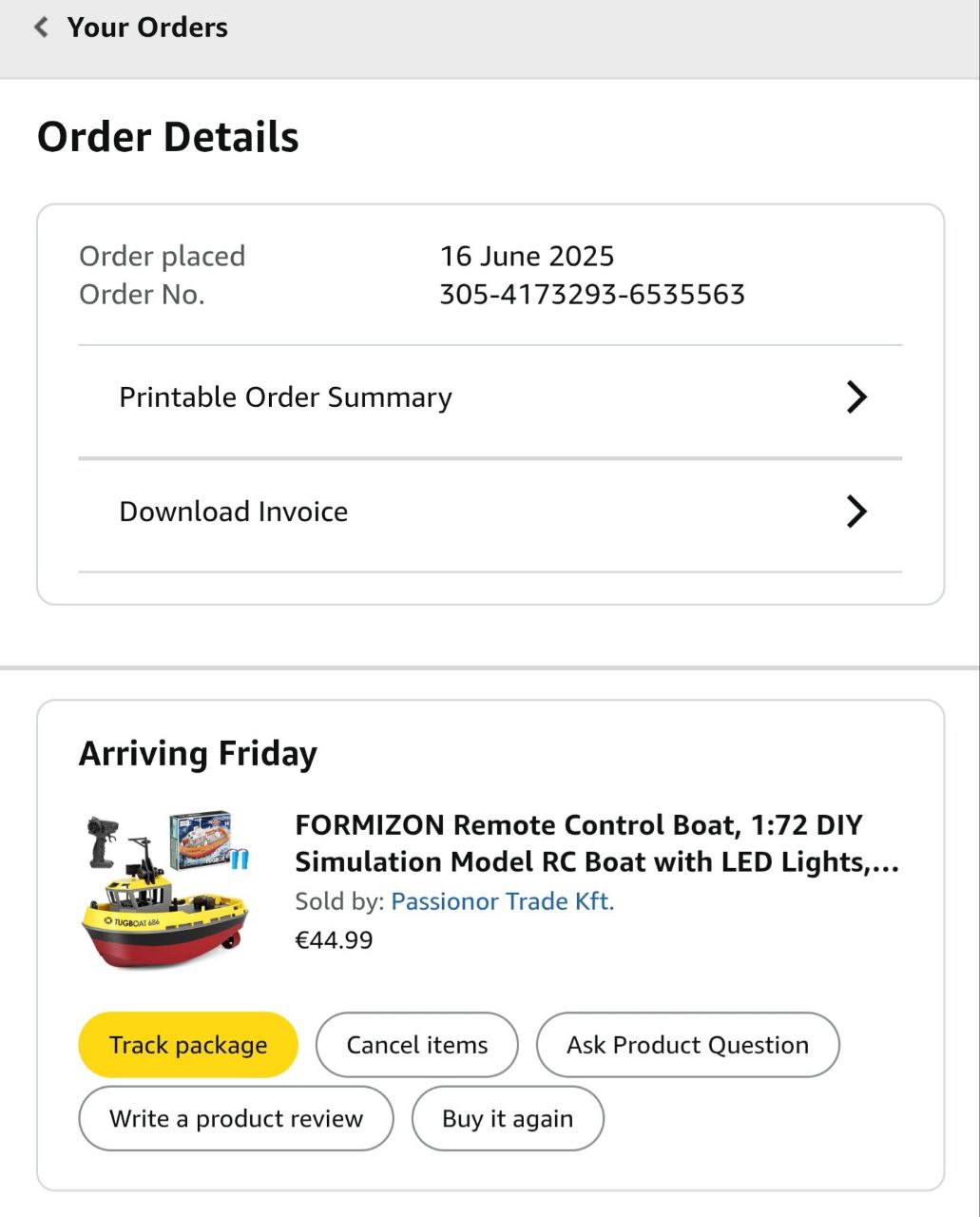The height and width of the screenshot is (1217, 980).
Task: Click the Order Details page heading
Action: point(168,137)
